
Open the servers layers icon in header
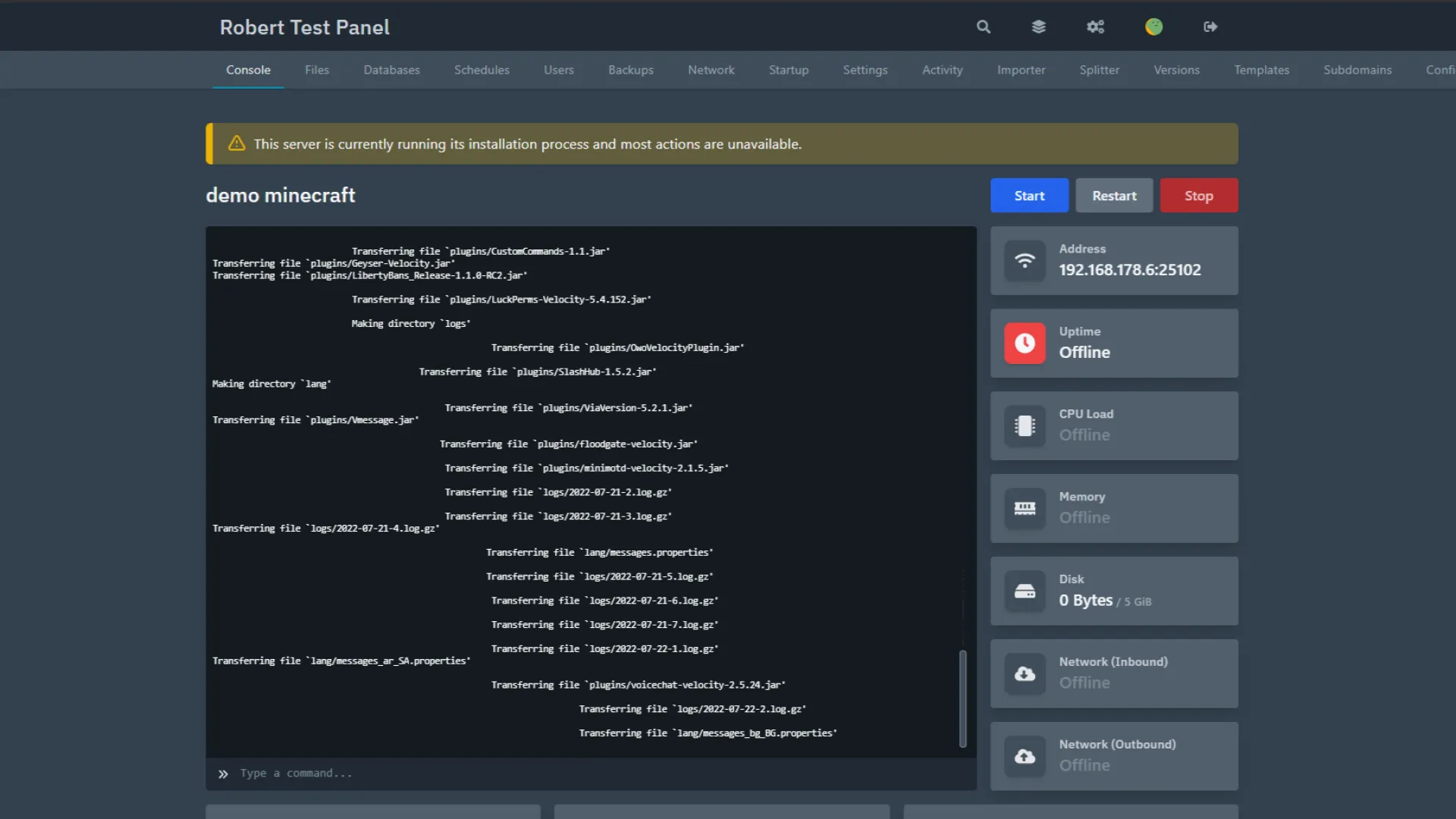pyautogui.click(x=1039, y=27)
